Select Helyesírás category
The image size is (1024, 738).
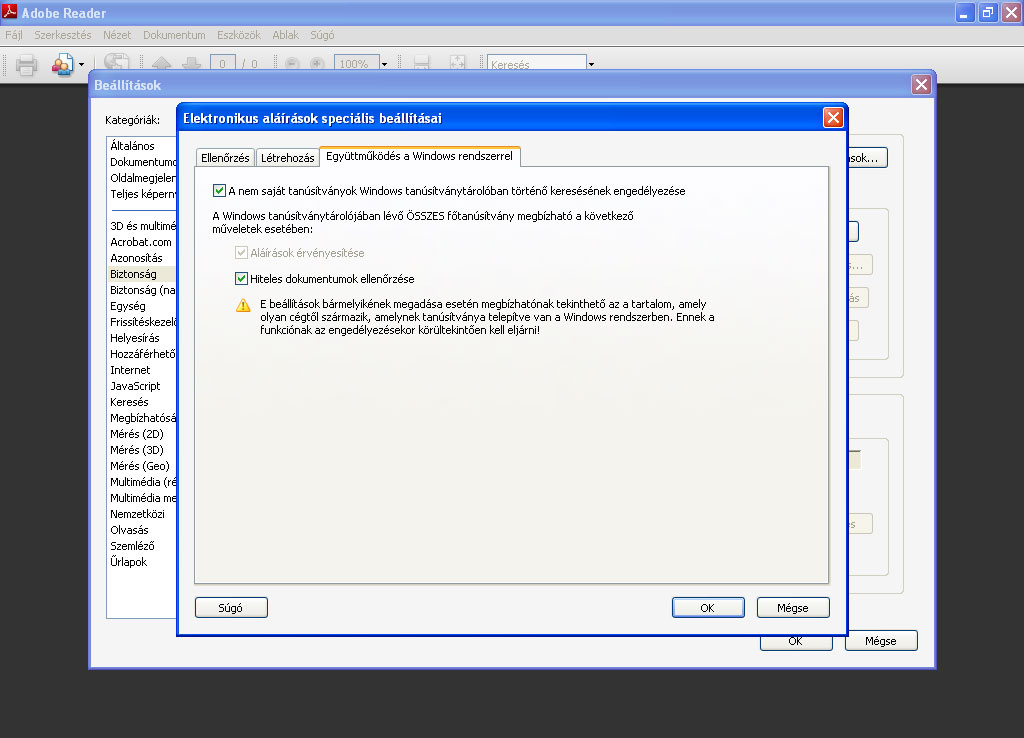coord(135,338)
